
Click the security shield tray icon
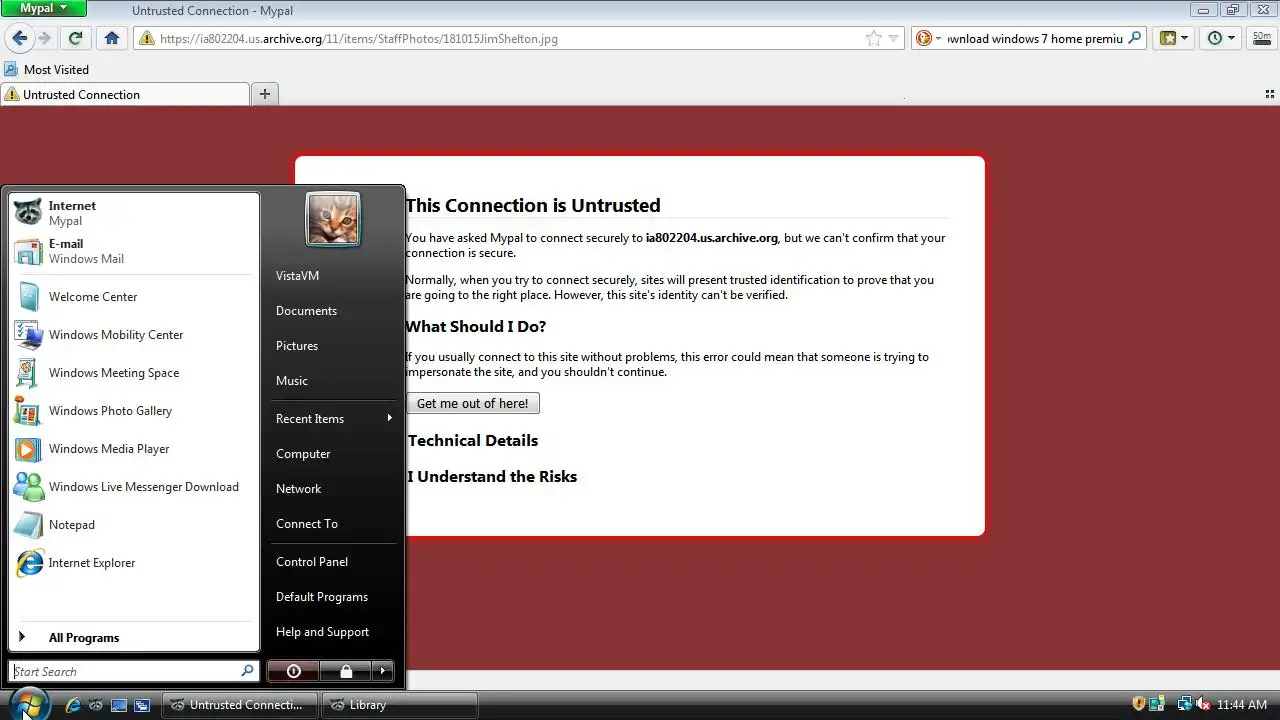(1139, 705)
